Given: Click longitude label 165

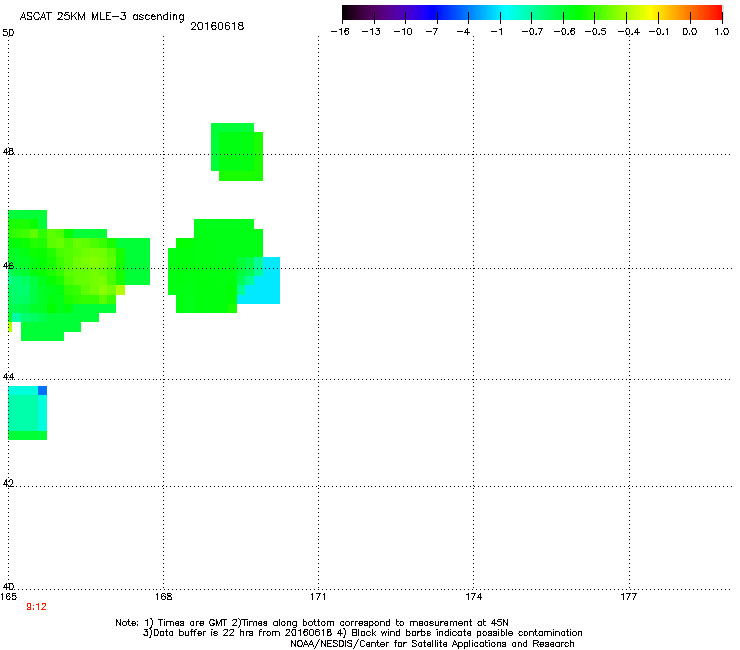Looking at the screenshot, I should tap(8, 597).
